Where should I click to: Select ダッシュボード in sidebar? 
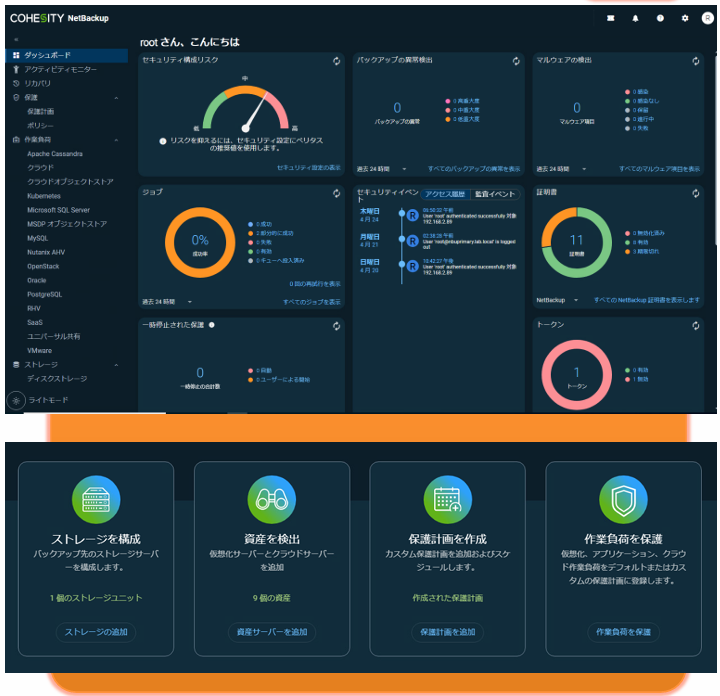(x=67, y=55)
